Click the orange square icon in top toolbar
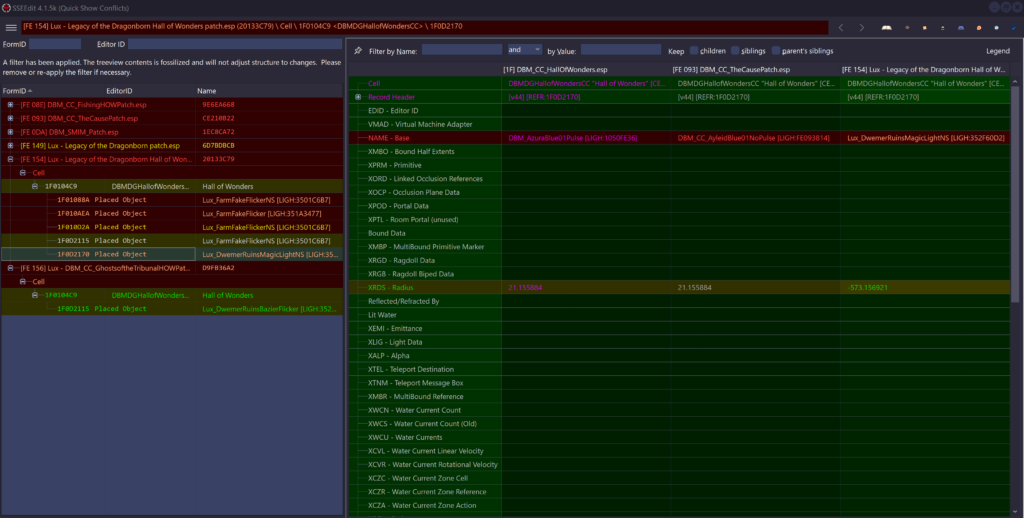This screenshot has width=1024, height=518. click(925, 28)
